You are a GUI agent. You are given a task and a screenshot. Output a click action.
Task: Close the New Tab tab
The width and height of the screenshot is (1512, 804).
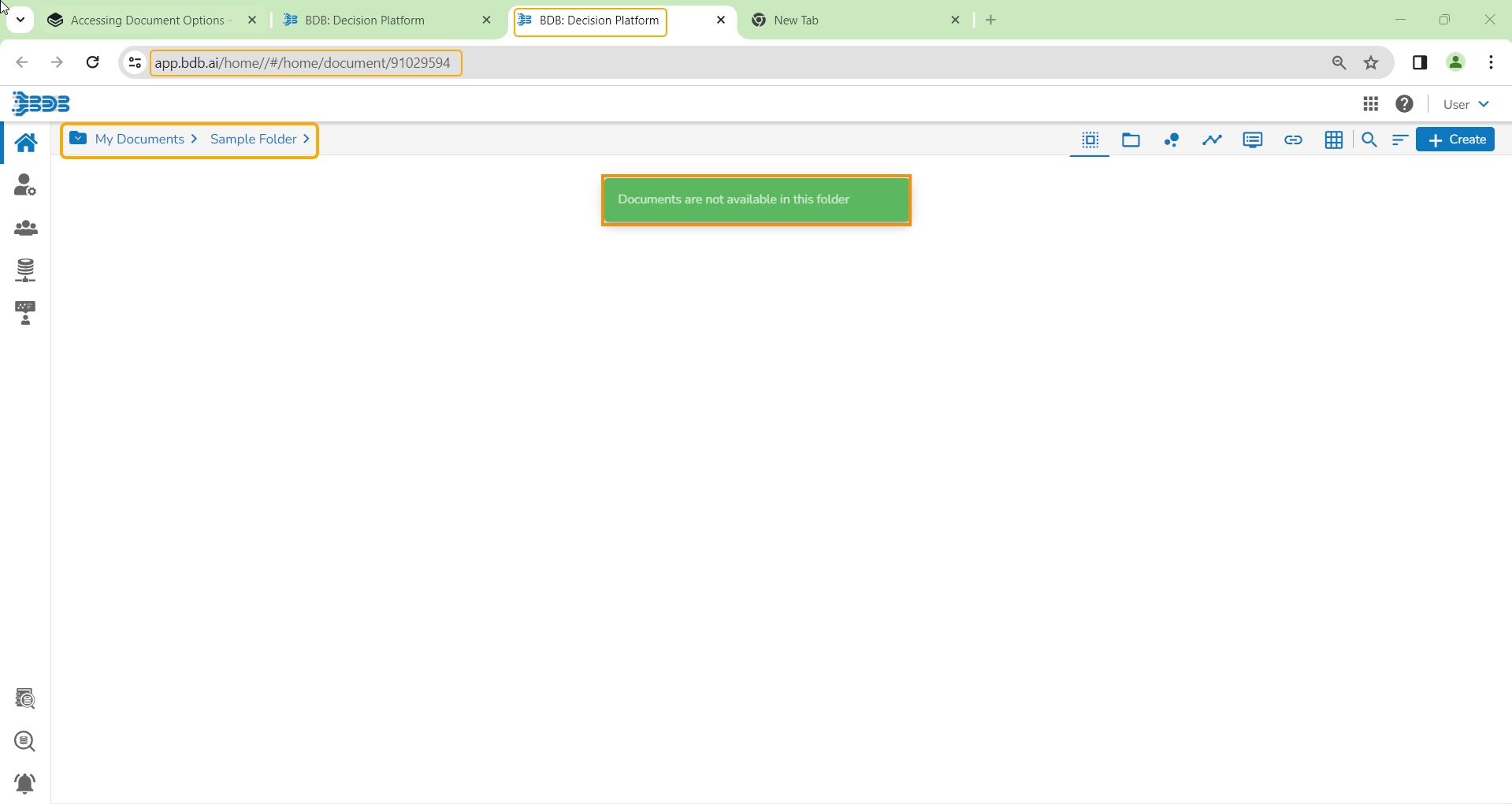[956, 20]
